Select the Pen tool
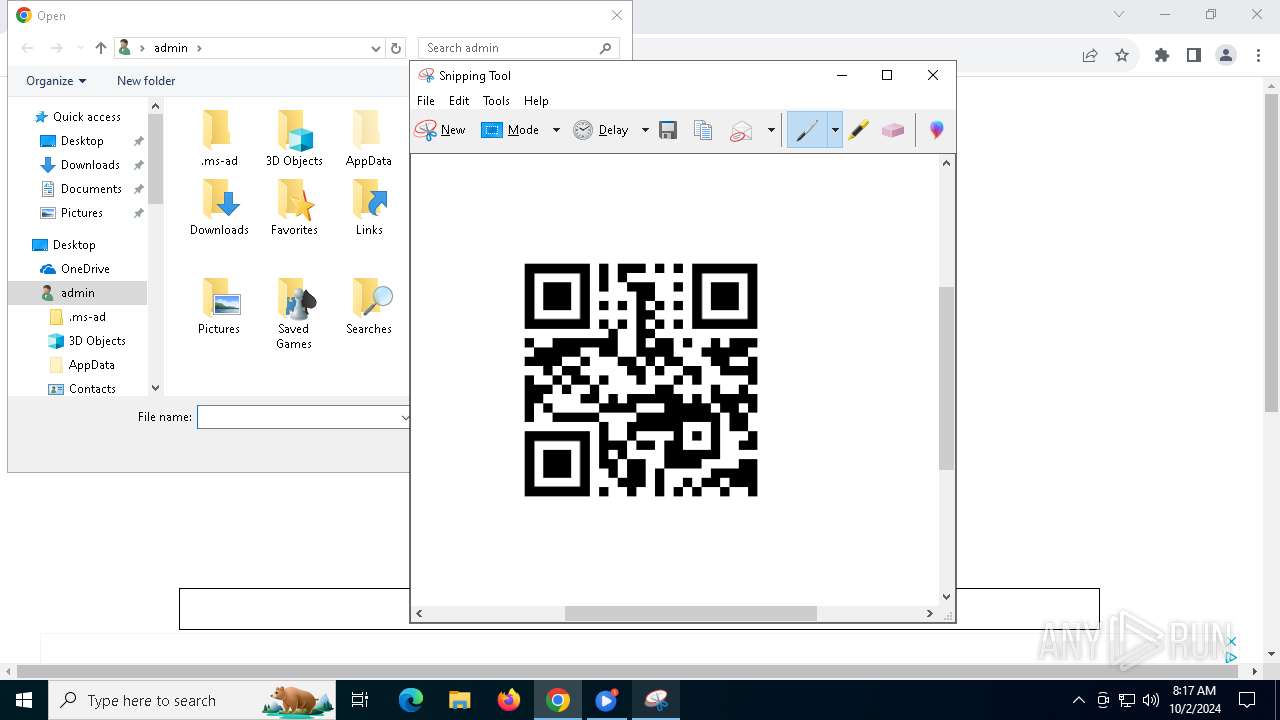The image size is (1280, 720). tap(807, 130)
